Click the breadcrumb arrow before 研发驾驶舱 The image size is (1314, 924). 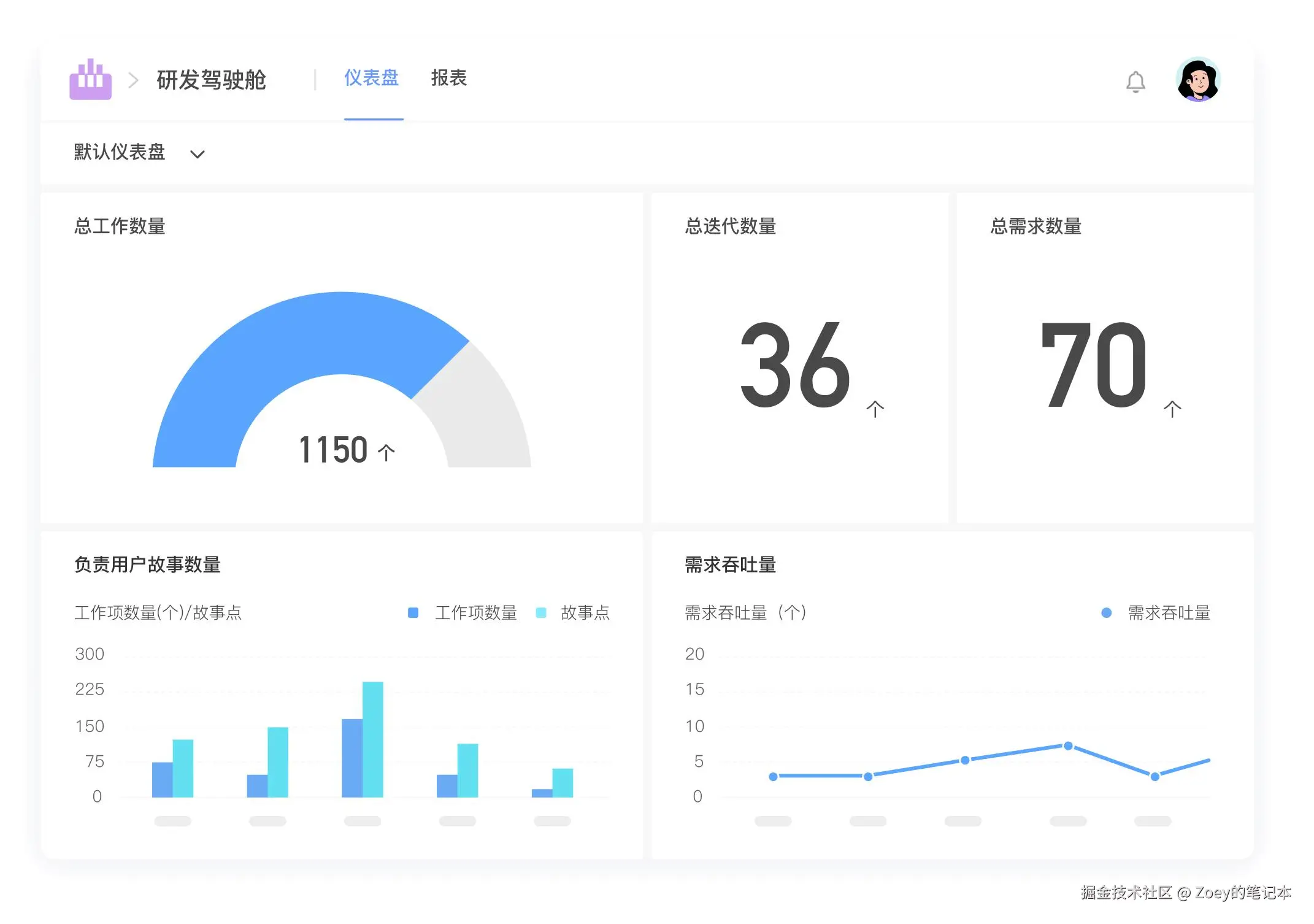click(133, 80)
